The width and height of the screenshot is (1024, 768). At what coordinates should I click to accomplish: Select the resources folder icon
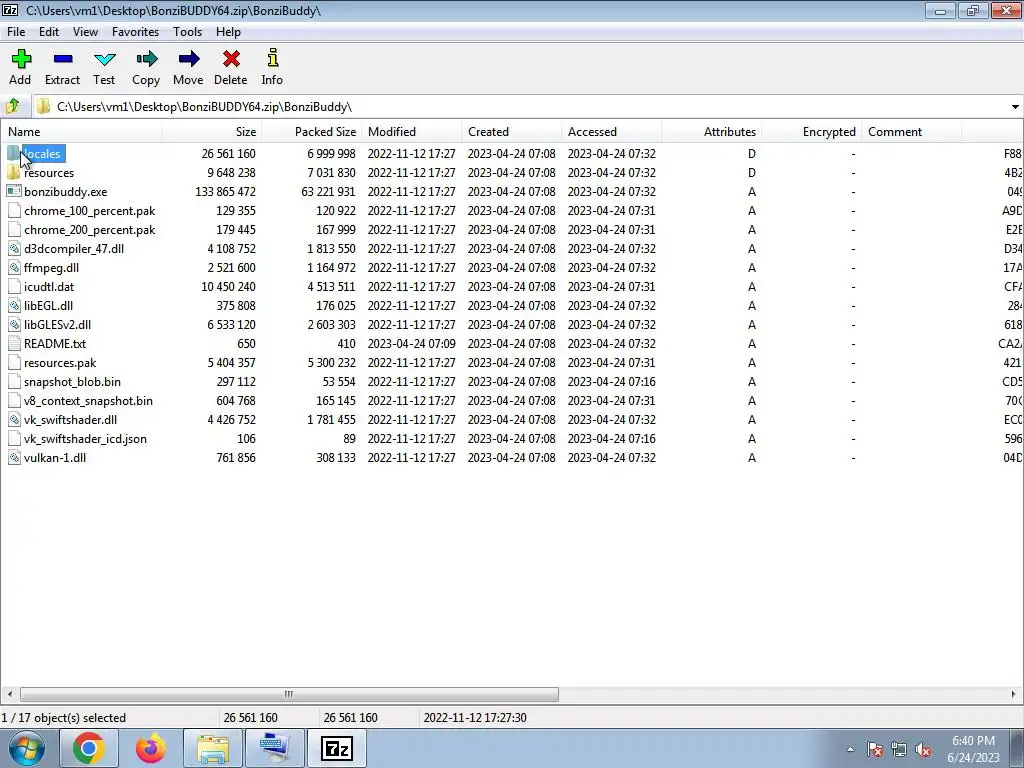coord(13,172)
